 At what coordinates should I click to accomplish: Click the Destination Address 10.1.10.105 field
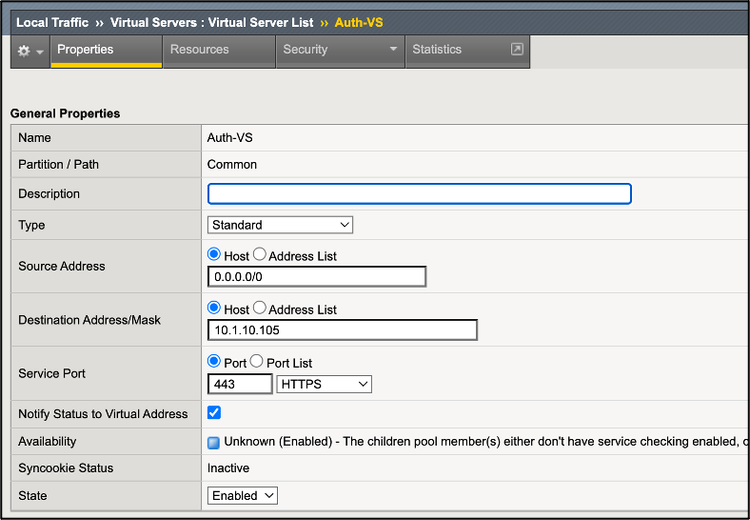click(x=342, y=330)
